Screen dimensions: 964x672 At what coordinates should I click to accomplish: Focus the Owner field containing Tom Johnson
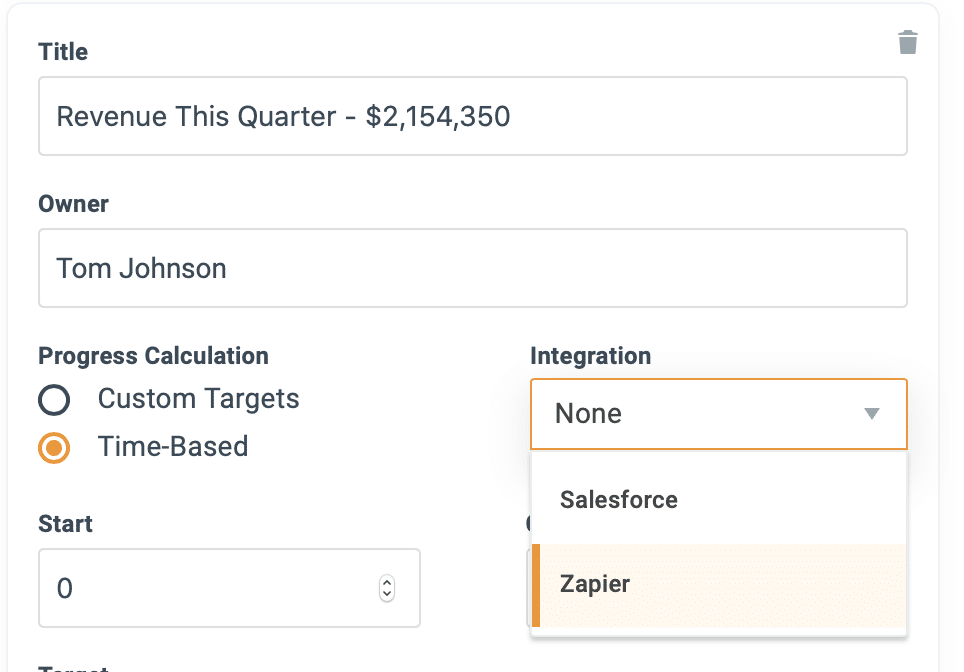tap(472, 269)
